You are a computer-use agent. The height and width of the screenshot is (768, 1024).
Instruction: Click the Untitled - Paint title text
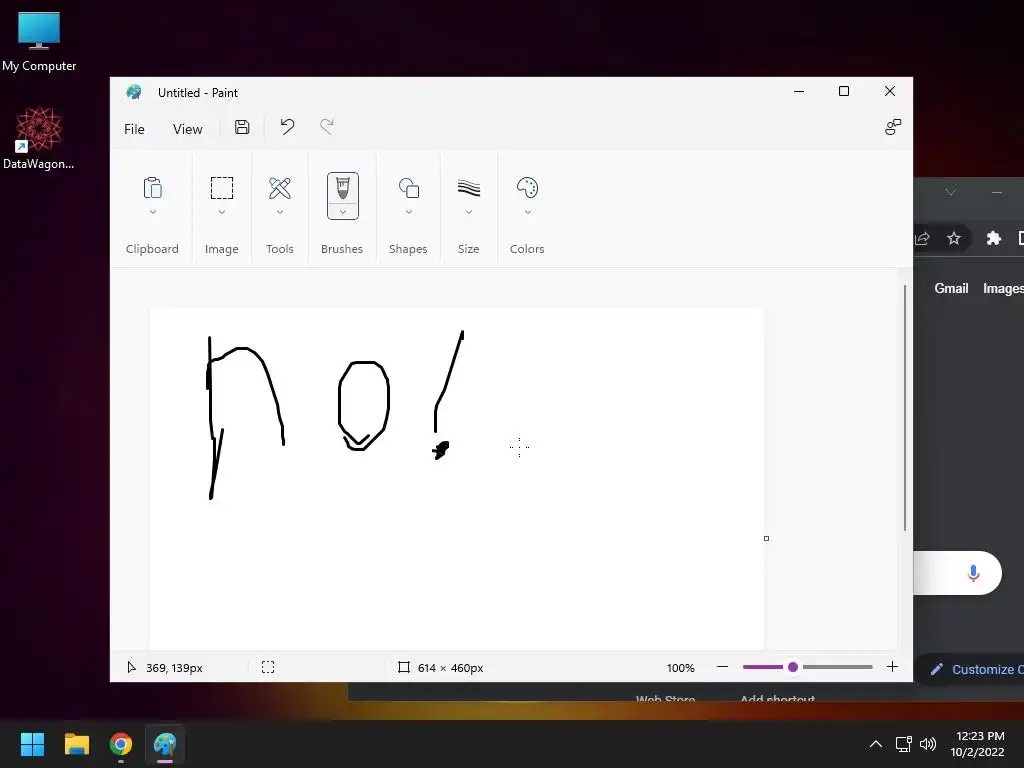coord(198,93)
